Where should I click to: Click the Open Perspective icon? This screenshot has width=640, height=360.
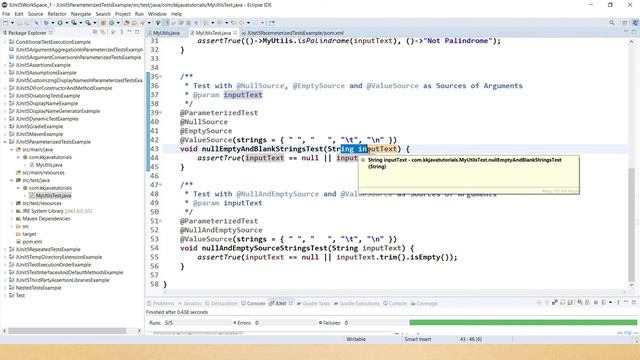point(624,23)
